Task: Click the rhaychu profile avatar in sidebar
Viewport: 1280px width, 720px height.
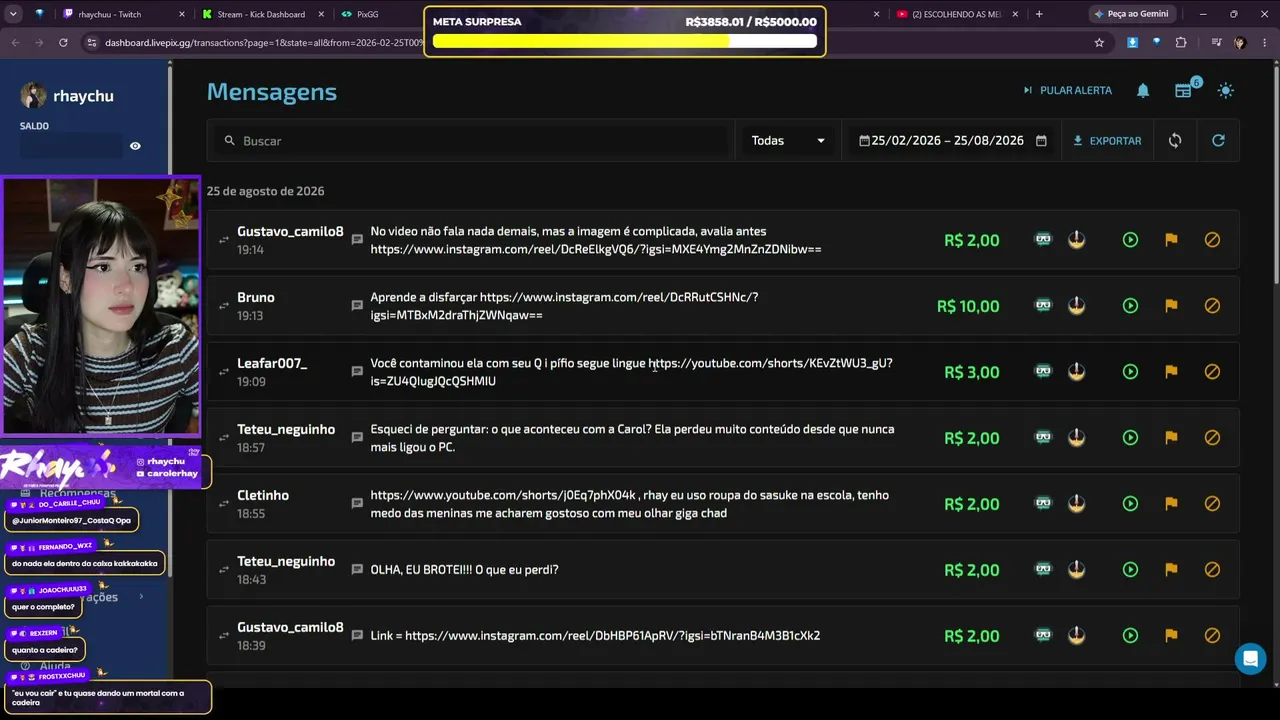Action: [x=33, y=96]
